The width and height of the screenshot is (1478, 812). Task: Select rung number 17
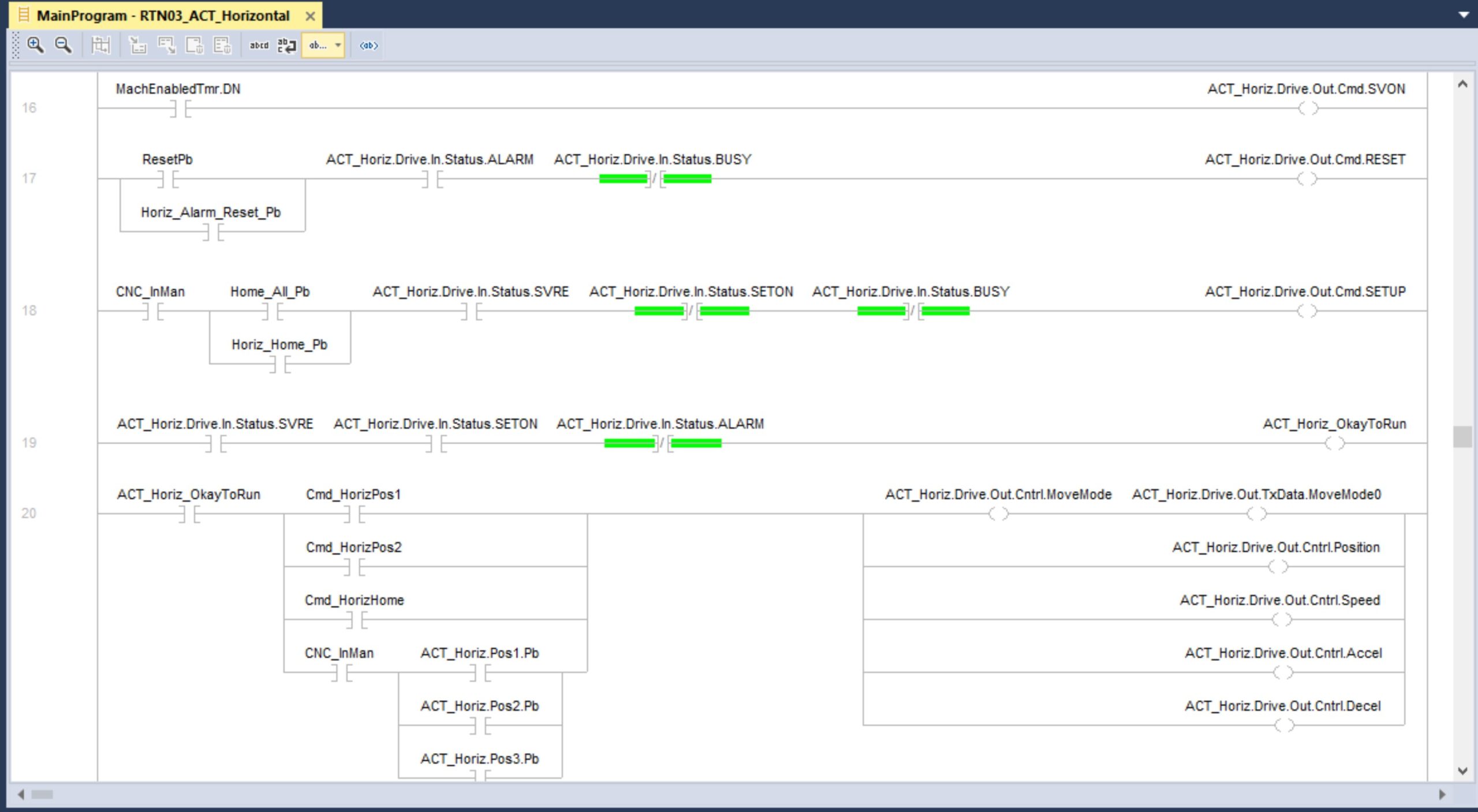[29, 178]
